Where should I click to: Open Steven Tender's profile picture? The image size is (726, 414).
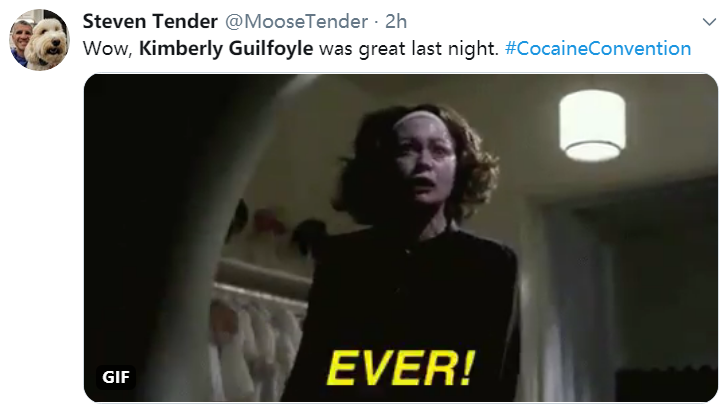(x=39, y=40)
